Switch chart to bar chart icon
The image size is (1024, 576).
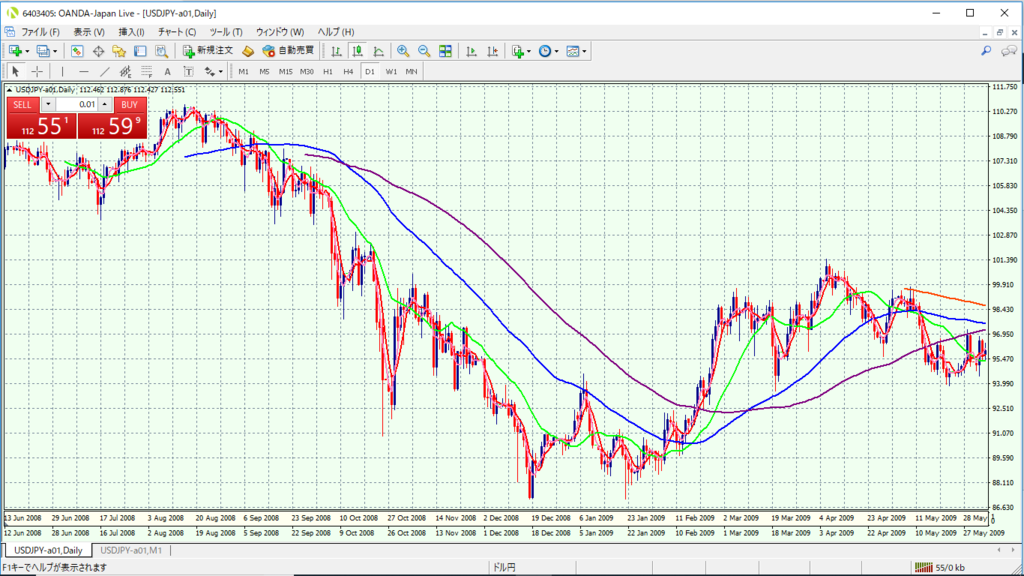coord(336,51)
